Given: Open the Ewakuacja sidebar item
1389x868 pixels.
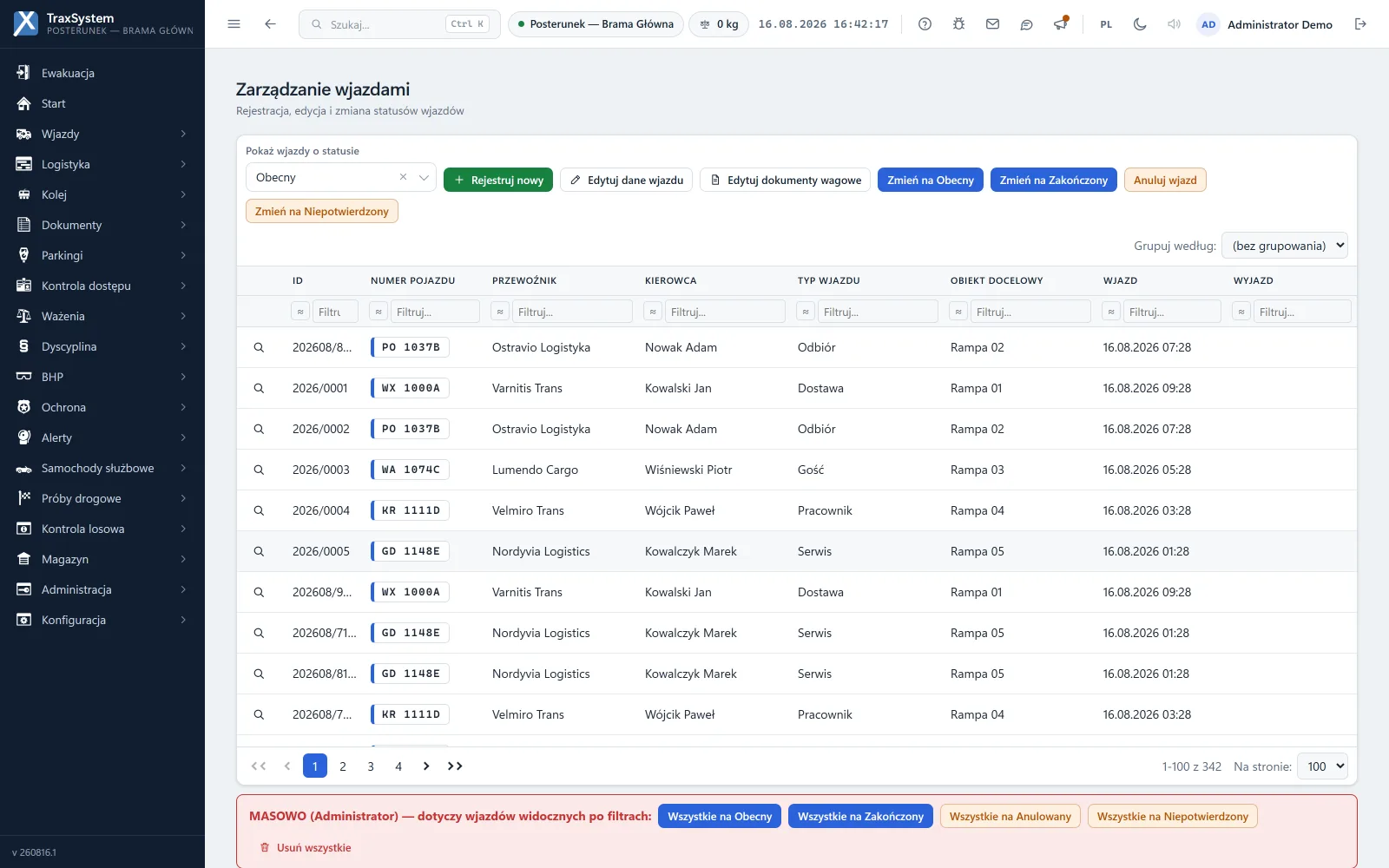Looking at the screenshot, I should click(x=102, y=73).
